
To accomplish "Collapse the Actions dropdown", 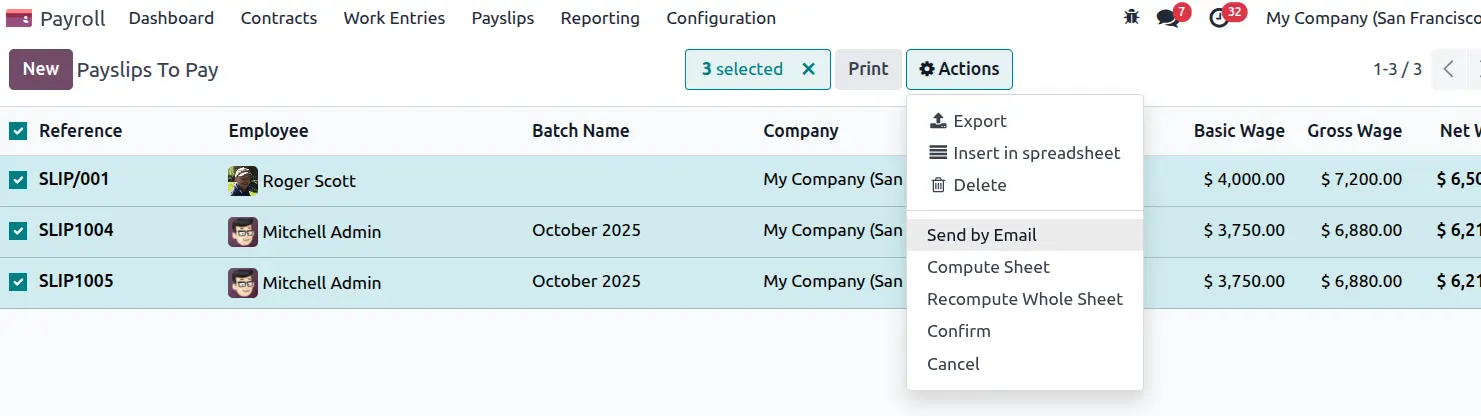I will (x=959, y=69).
